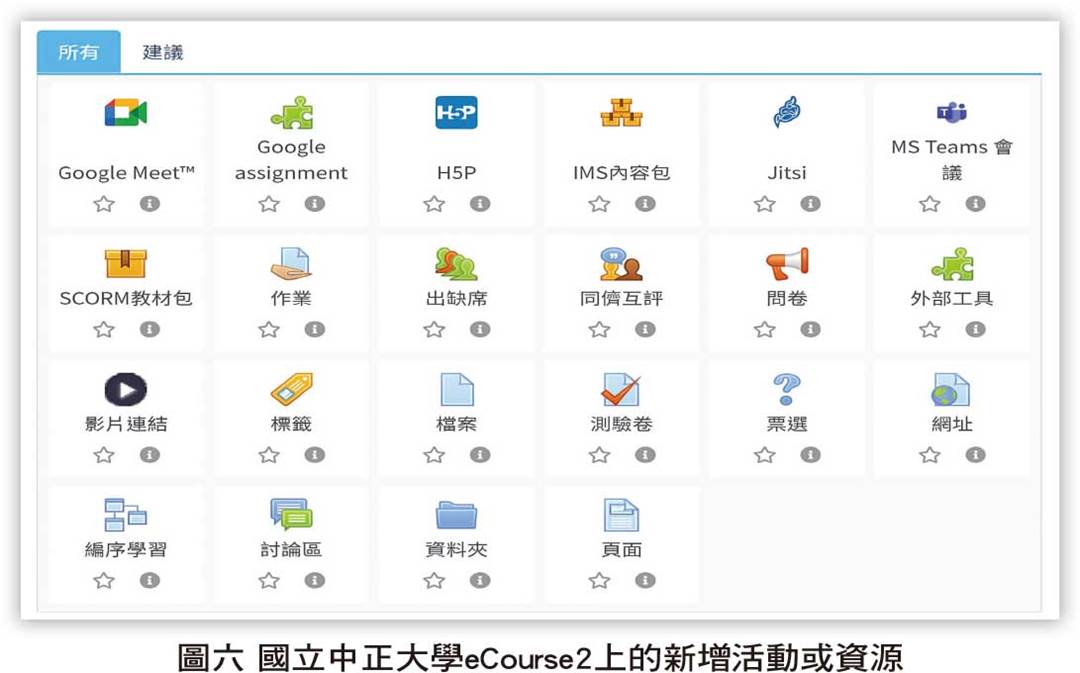Screen dimensions: 1080x673
Task: Click the 票選 text label
Action: coord(787,424)
